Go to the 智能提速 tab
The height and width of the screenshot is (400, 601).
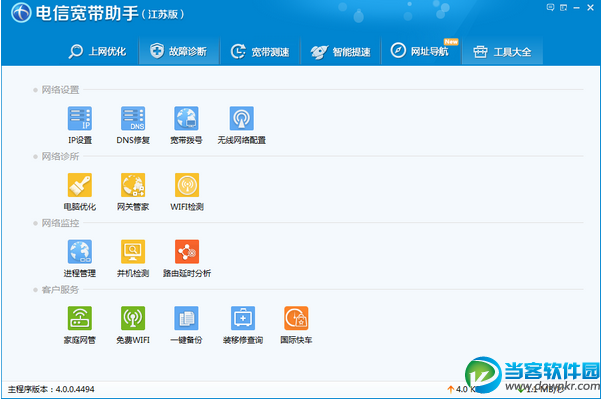(x=341, y=51)
